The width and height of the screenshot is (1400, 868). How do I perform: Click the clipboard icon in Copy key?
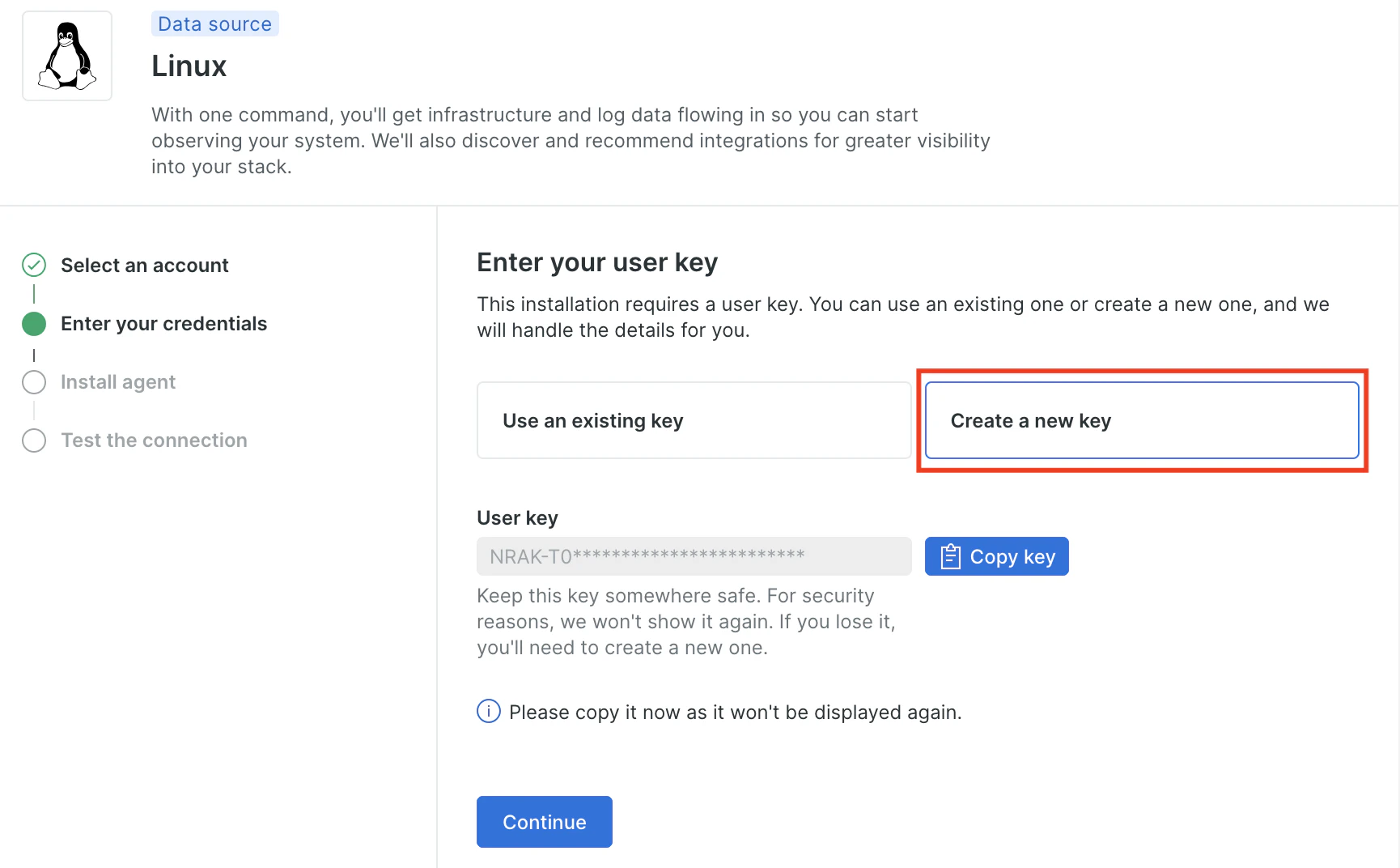click(x=951, y=557)
